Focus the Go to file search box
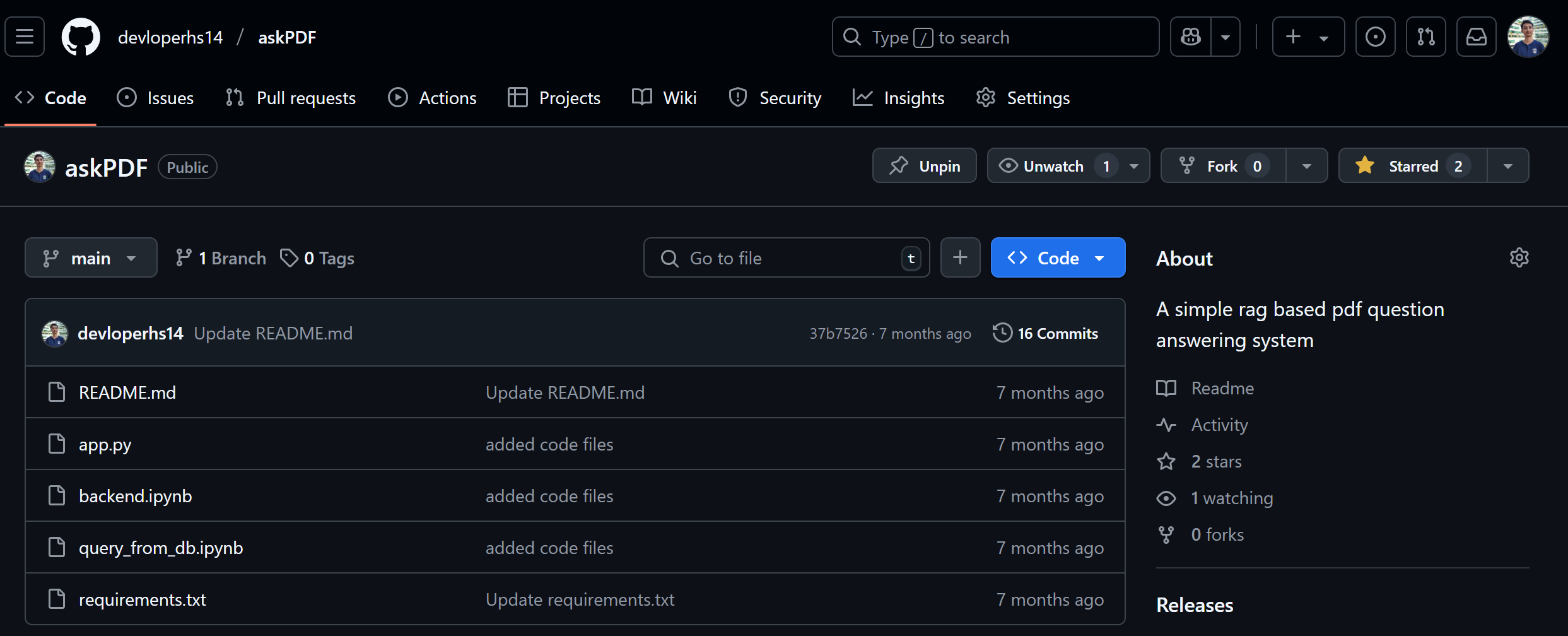The width and height of the screenshot is (1568, 636). pos(787,257)
